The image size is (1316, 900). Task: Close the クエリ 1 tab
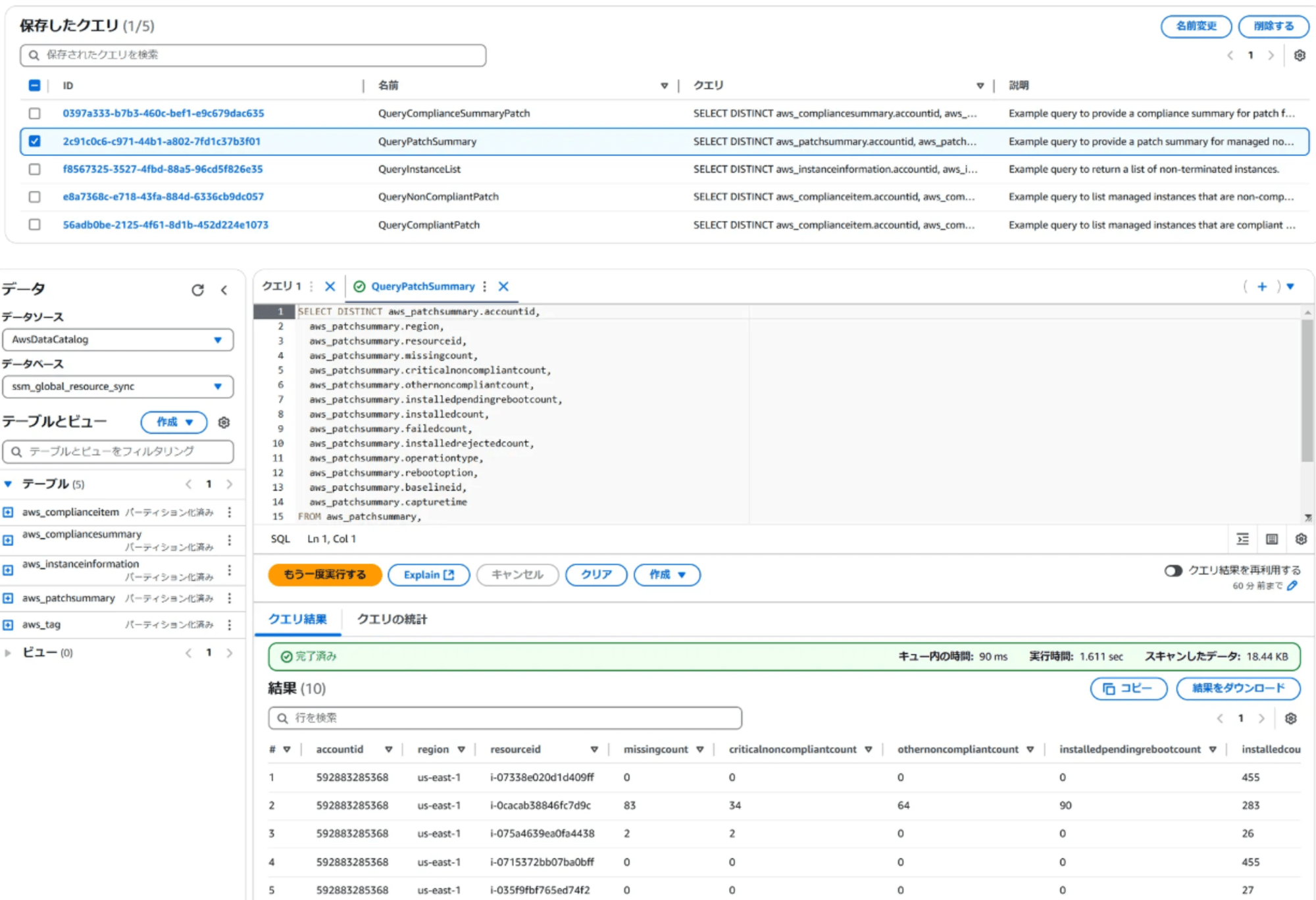click(x=330, y=286)
